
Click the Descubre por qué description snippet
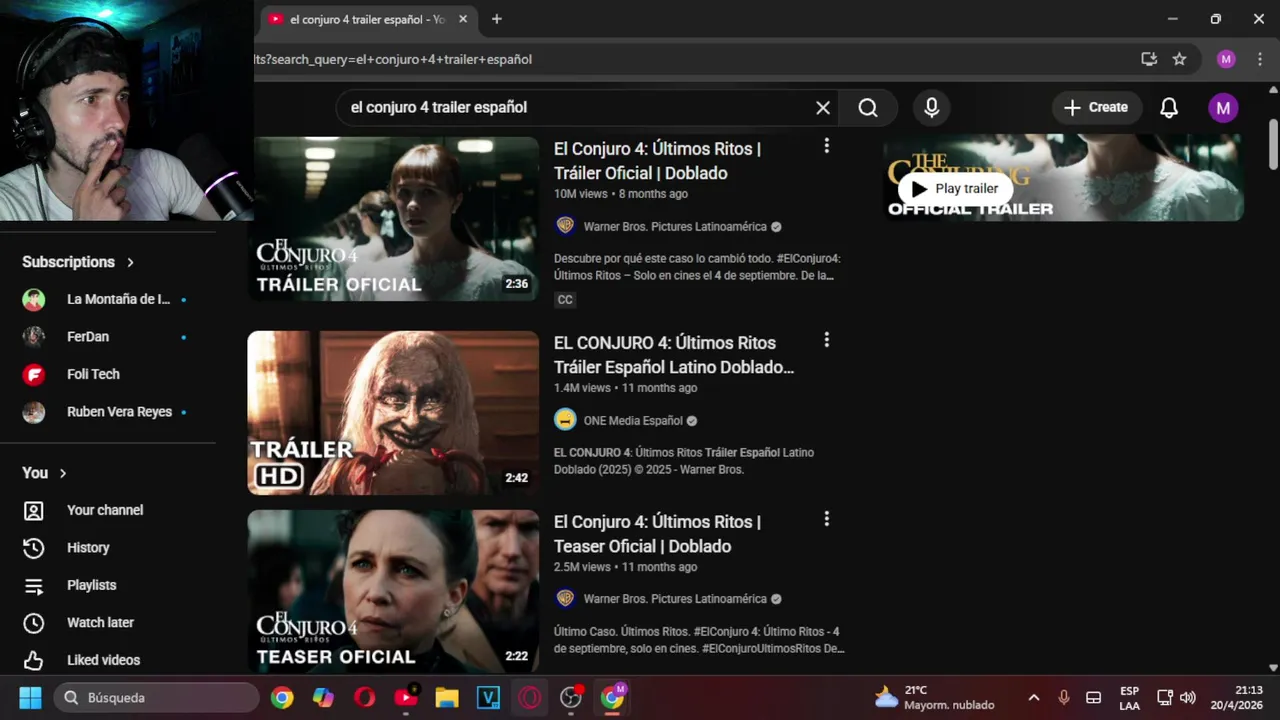696,267
